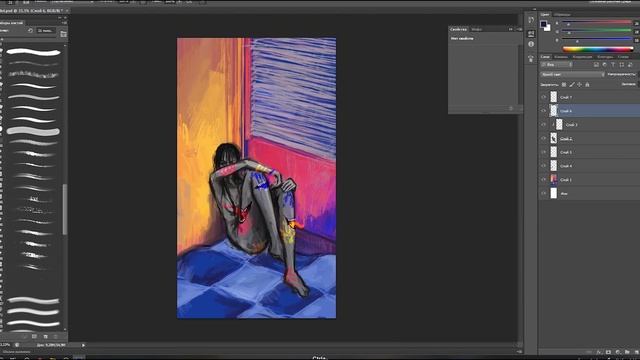Restore brush to original size icon
This screenshot has height=360, width=640.
click(x=30, y=31)
